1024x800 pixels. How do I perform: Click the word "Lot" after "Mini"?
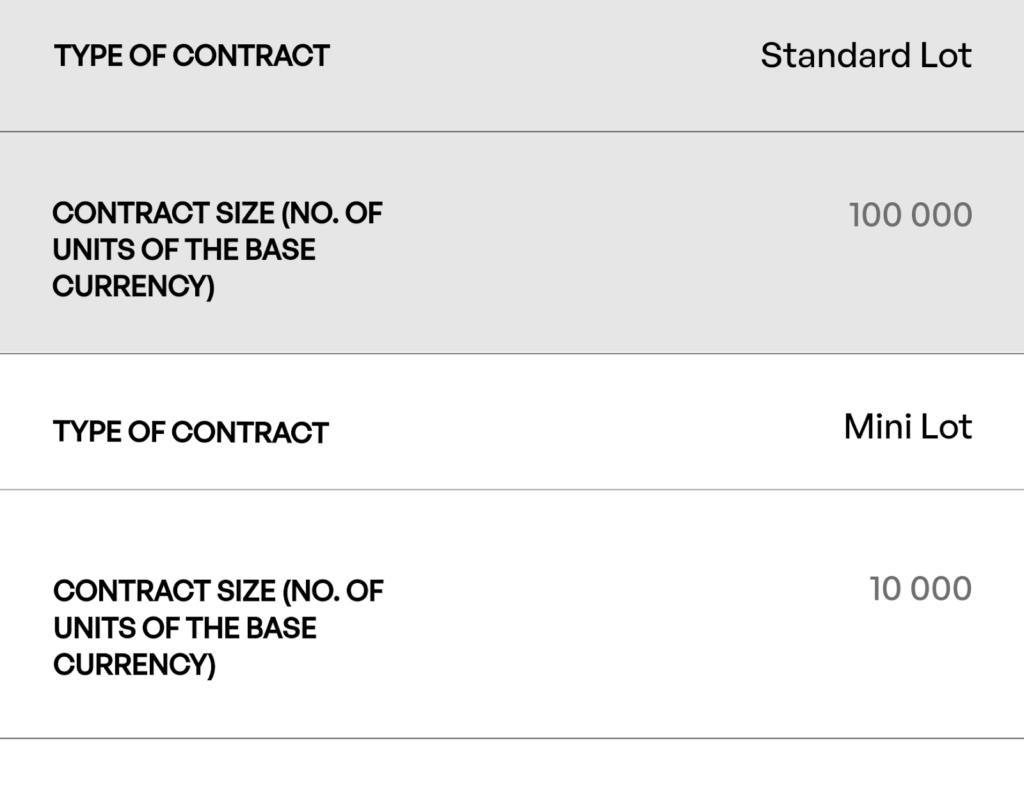coord(946,428)
